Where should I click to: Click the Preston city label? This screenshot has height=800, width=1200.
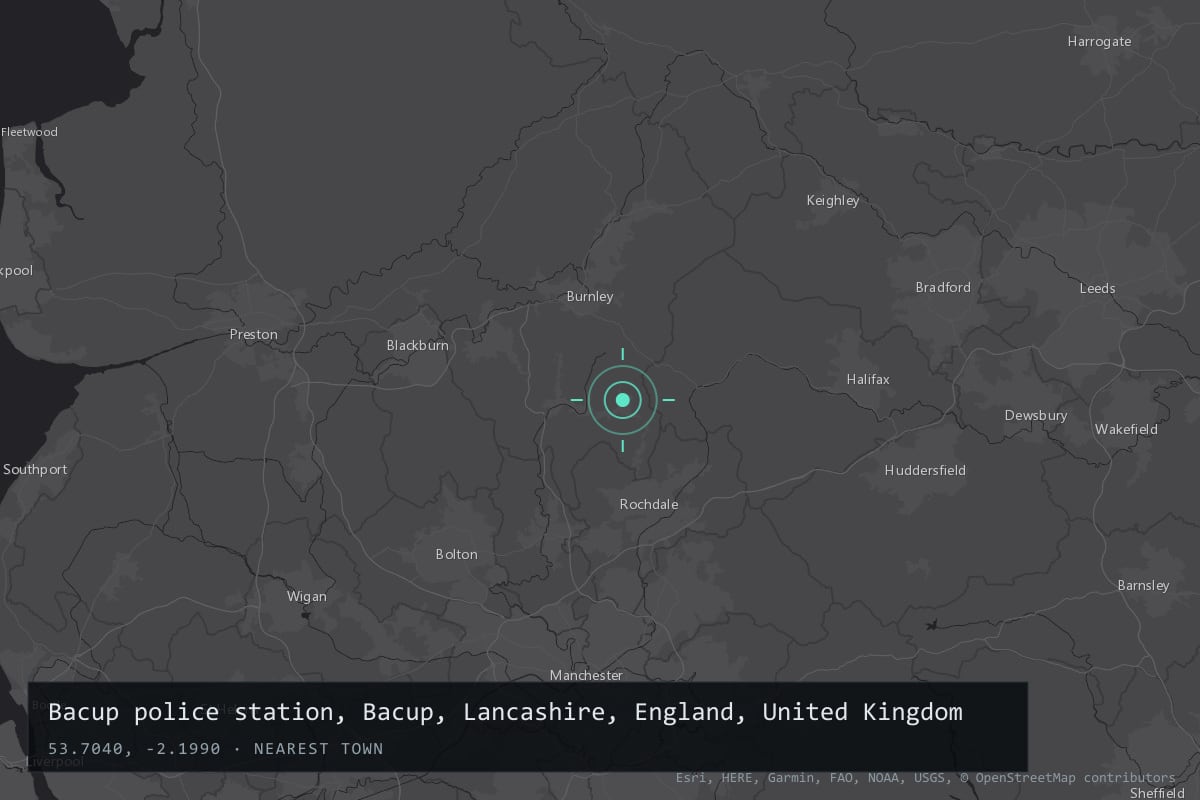pos(254,334)
